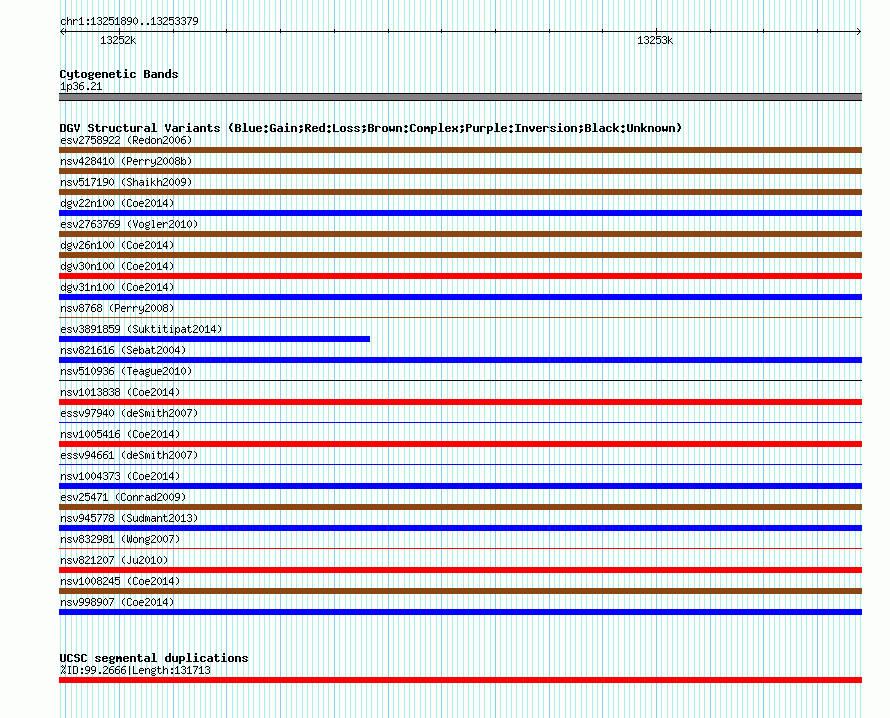This screenshot has height=718, width=890.
Task: Click the Cytogenetic Bands track title
Action: pyautogui.click(x=119, y=74)
